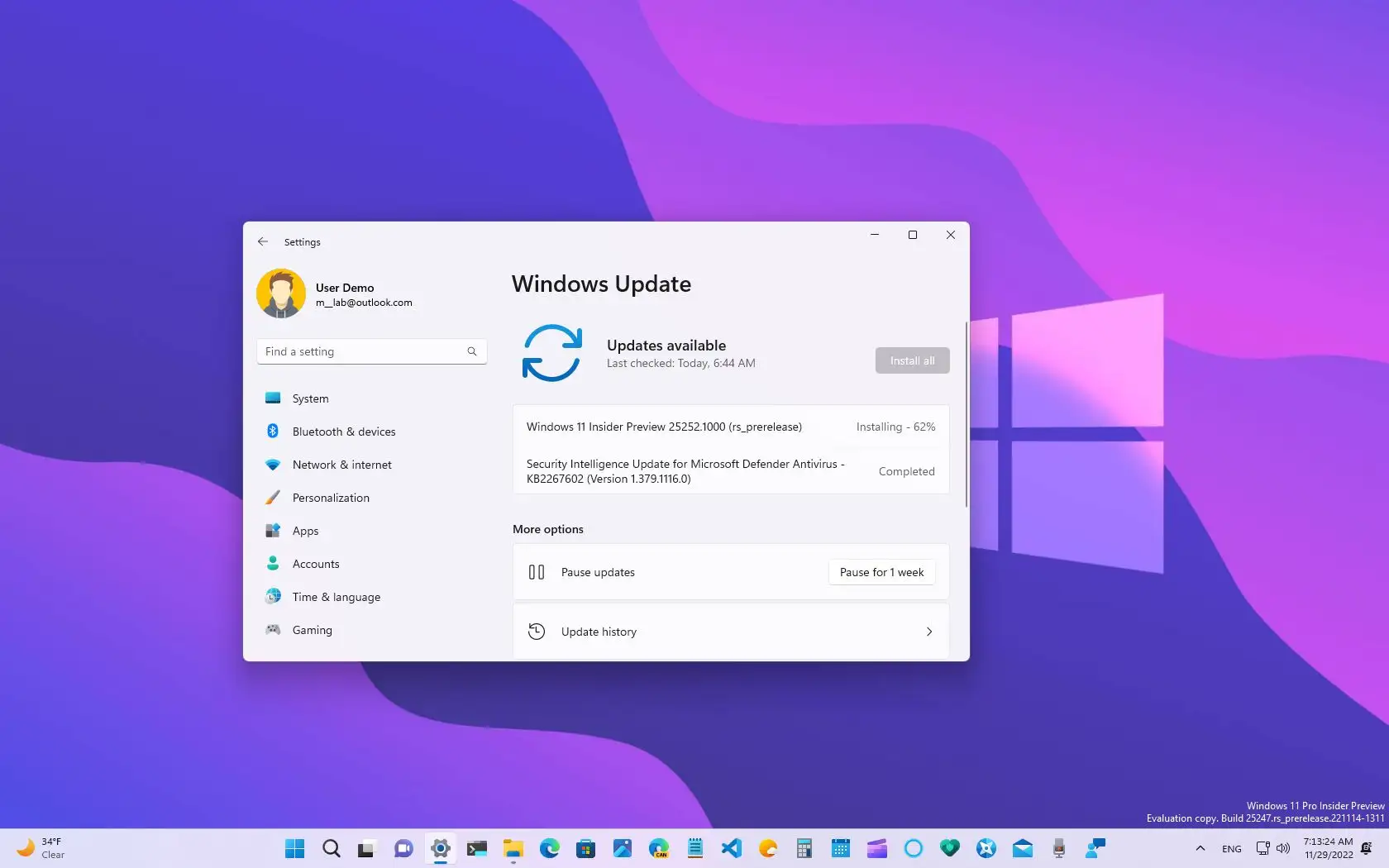Go back with the Settings back arrow
Viewport: 1389px width, 868px height.
point(263,241)
